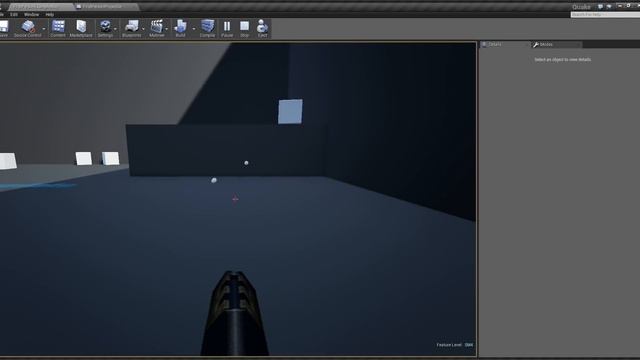Open Source Control from the toolbar

pyautogui.click(x=27, y=29)
